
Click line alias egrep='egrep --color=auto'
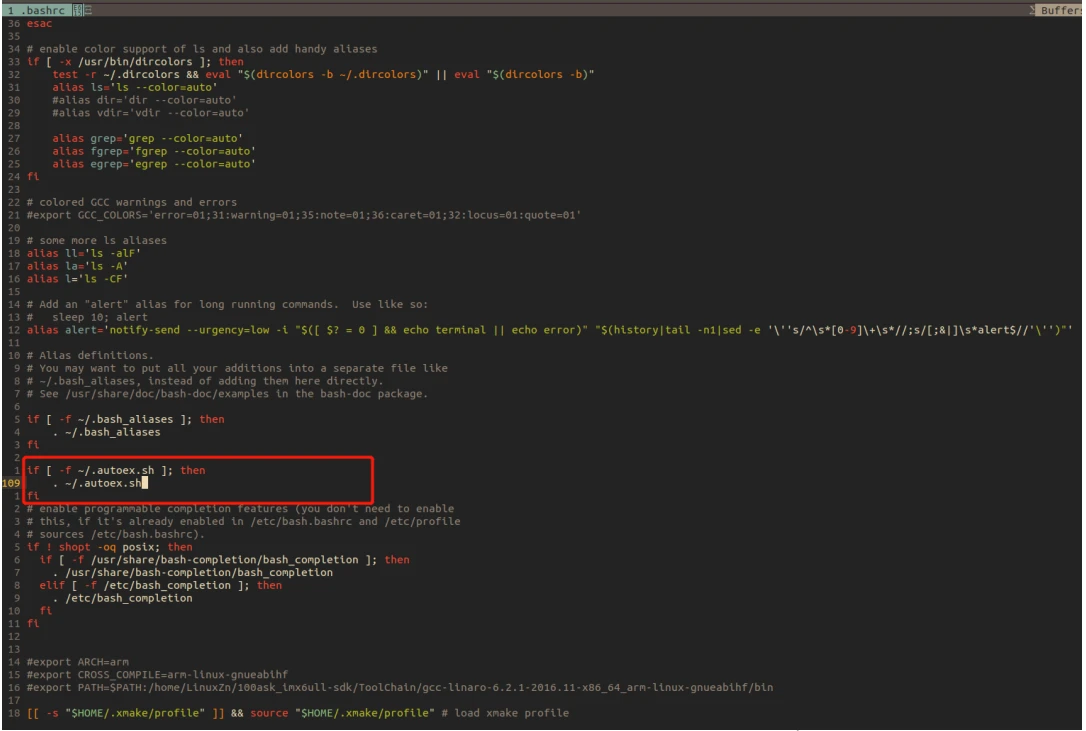[154, 164]
